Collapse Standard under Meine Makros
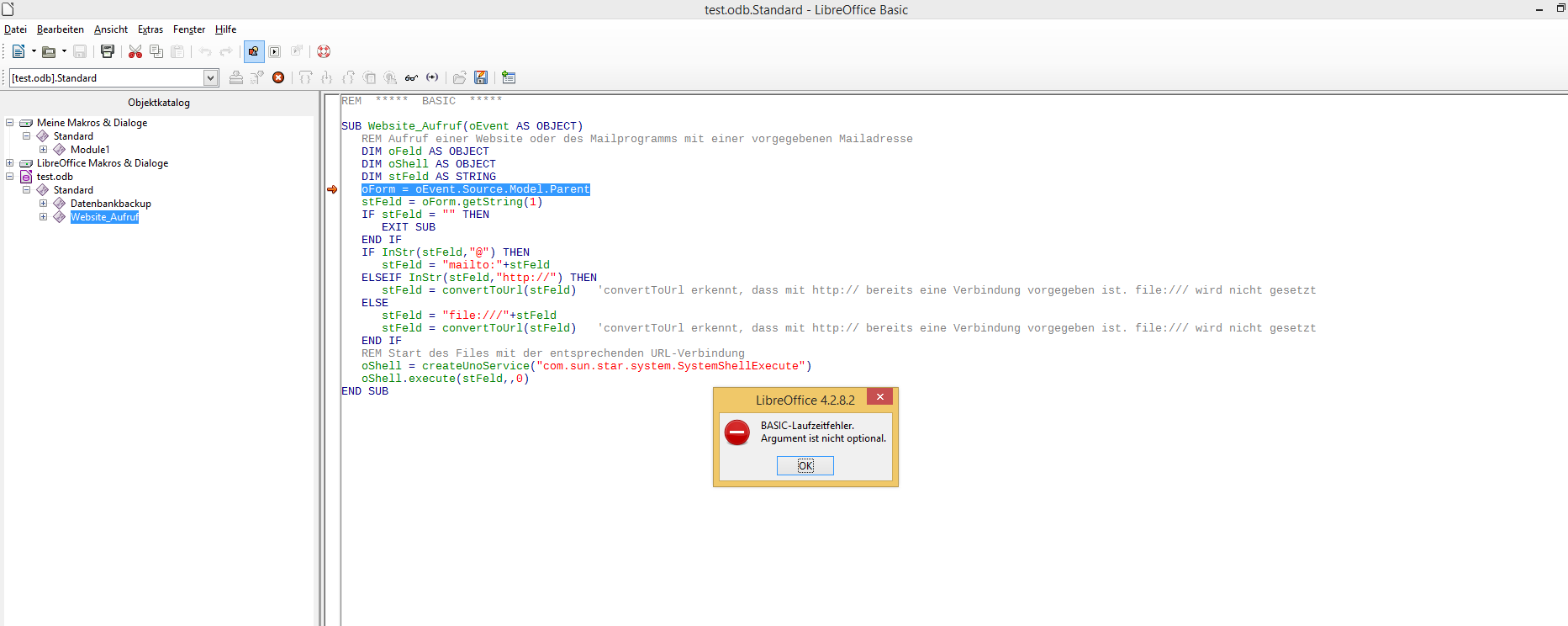The image size is (1568, 626). coord(27,136)
